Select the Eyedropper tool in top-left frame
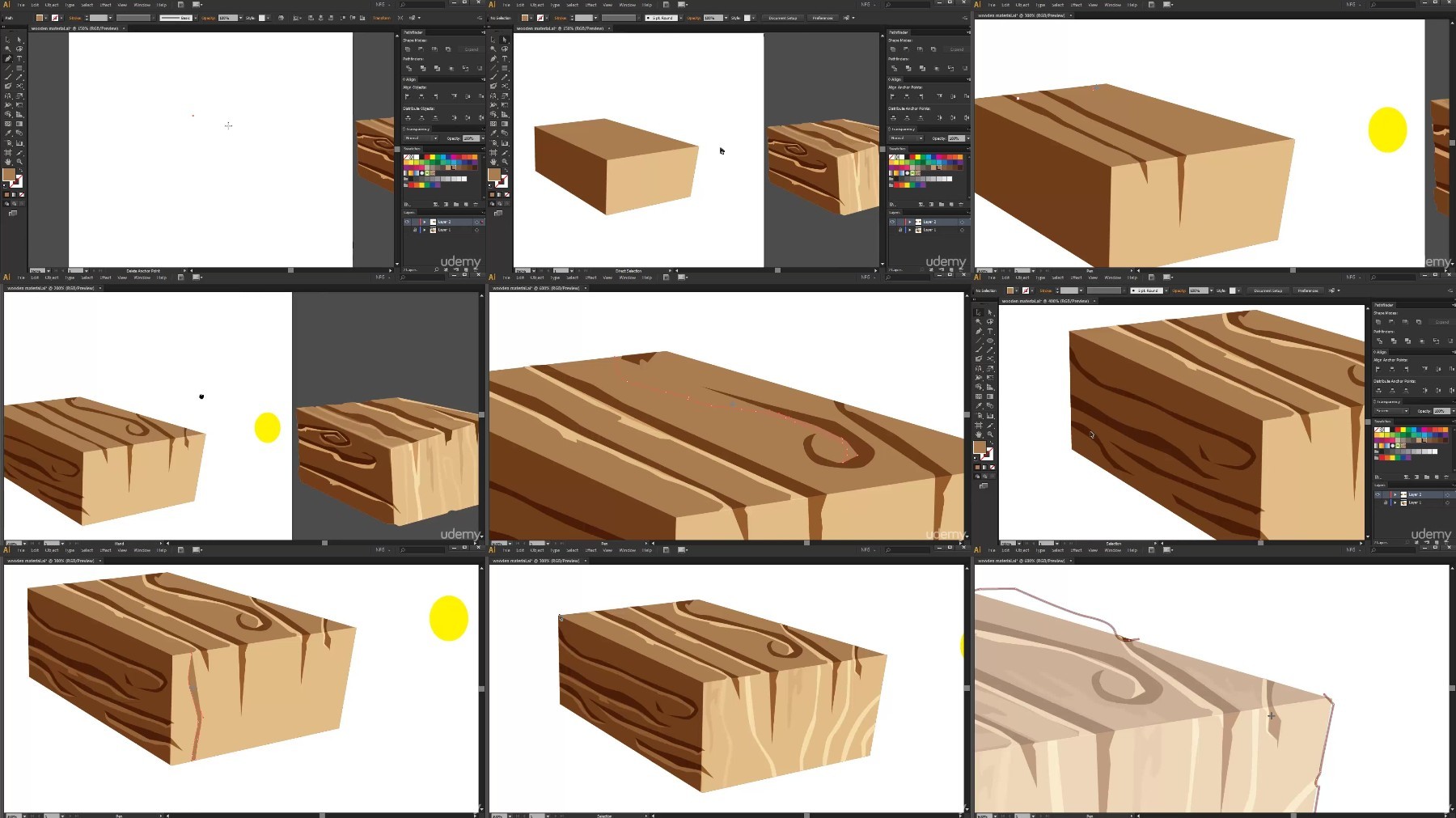 tap(8, 133)
